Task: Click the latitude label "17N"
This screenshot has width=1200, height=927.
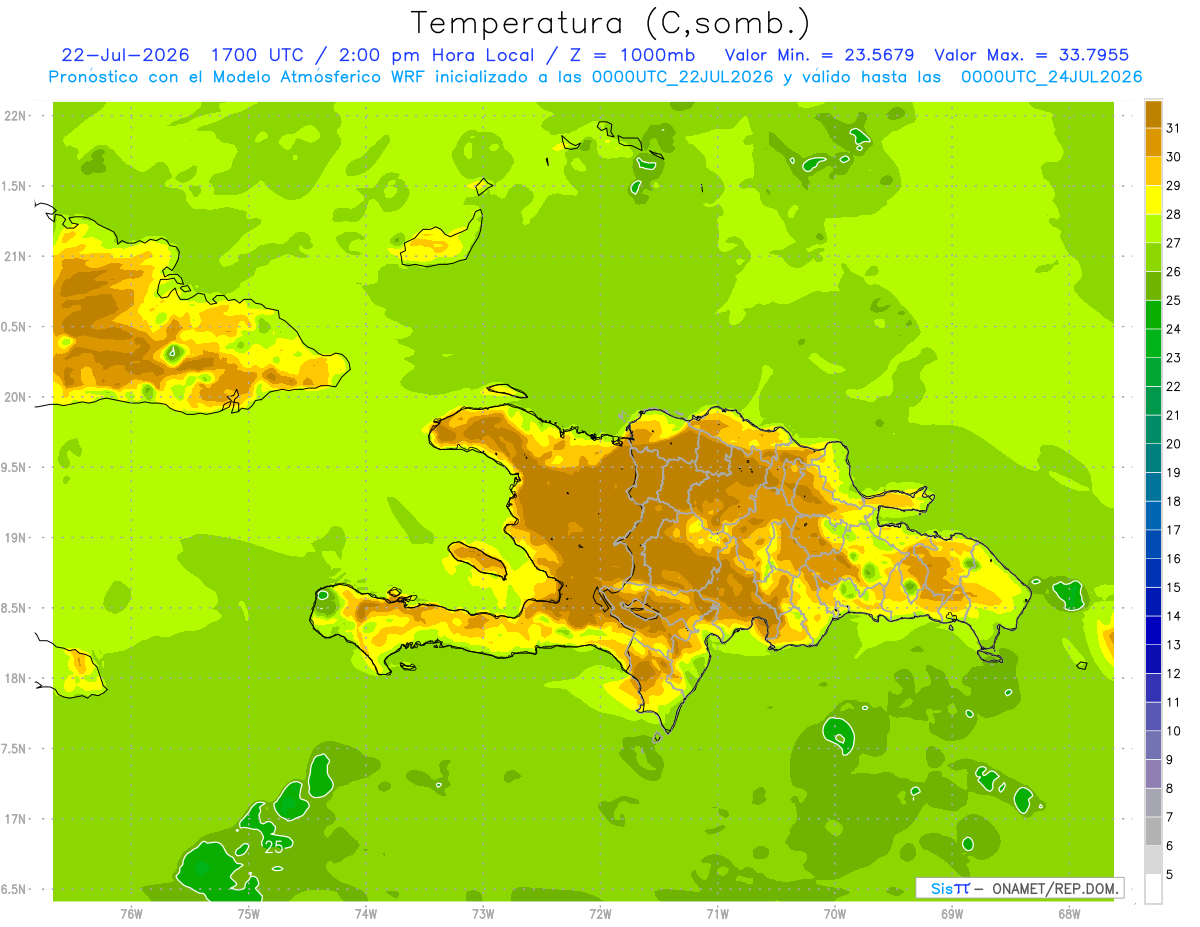Action: coord(16,819)
